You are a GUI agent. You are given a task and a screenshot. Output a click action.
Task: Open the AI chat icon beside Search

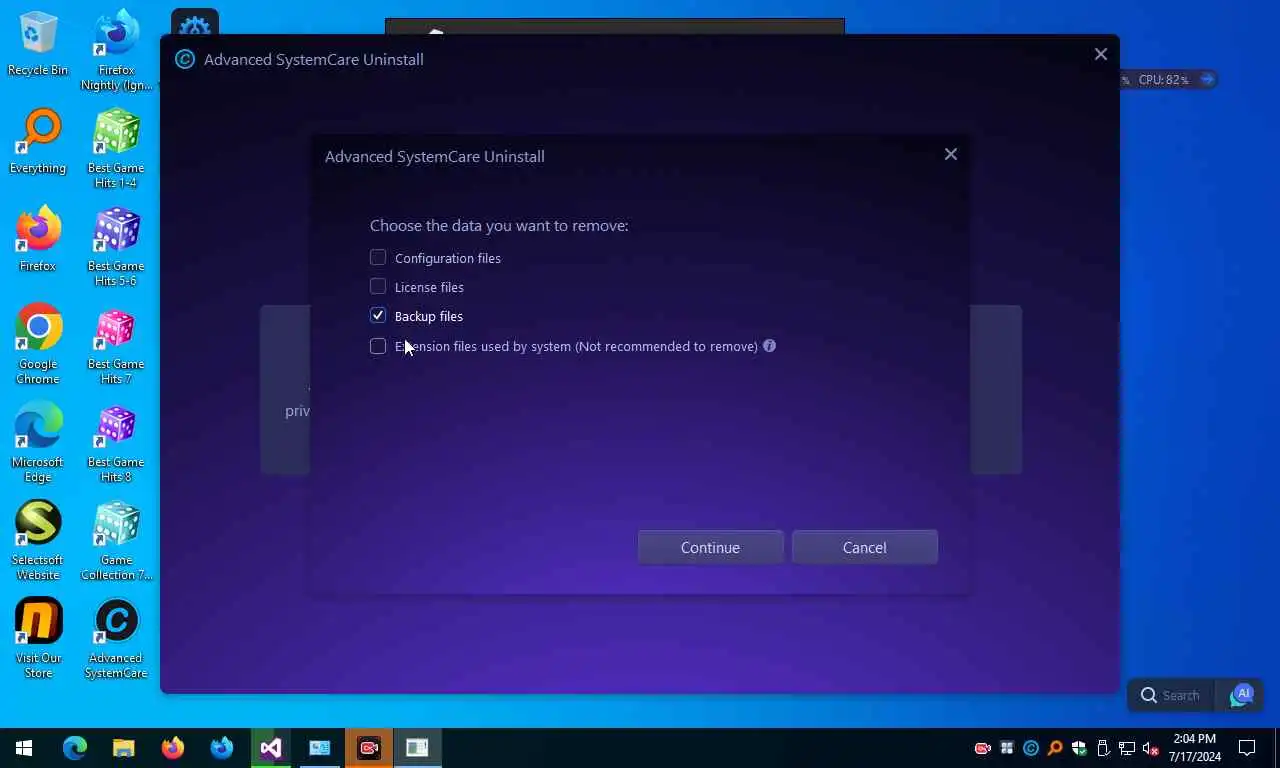pos(1242,695)
